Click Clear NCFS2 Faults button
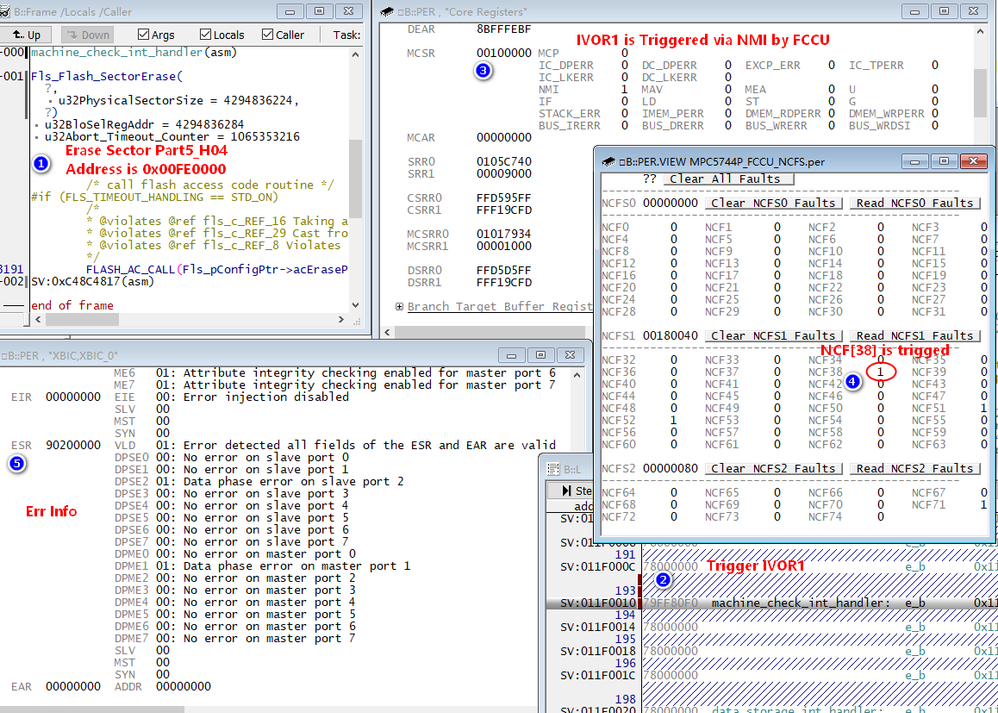This screenshot has width=998, height=713. tap(773, 469)
